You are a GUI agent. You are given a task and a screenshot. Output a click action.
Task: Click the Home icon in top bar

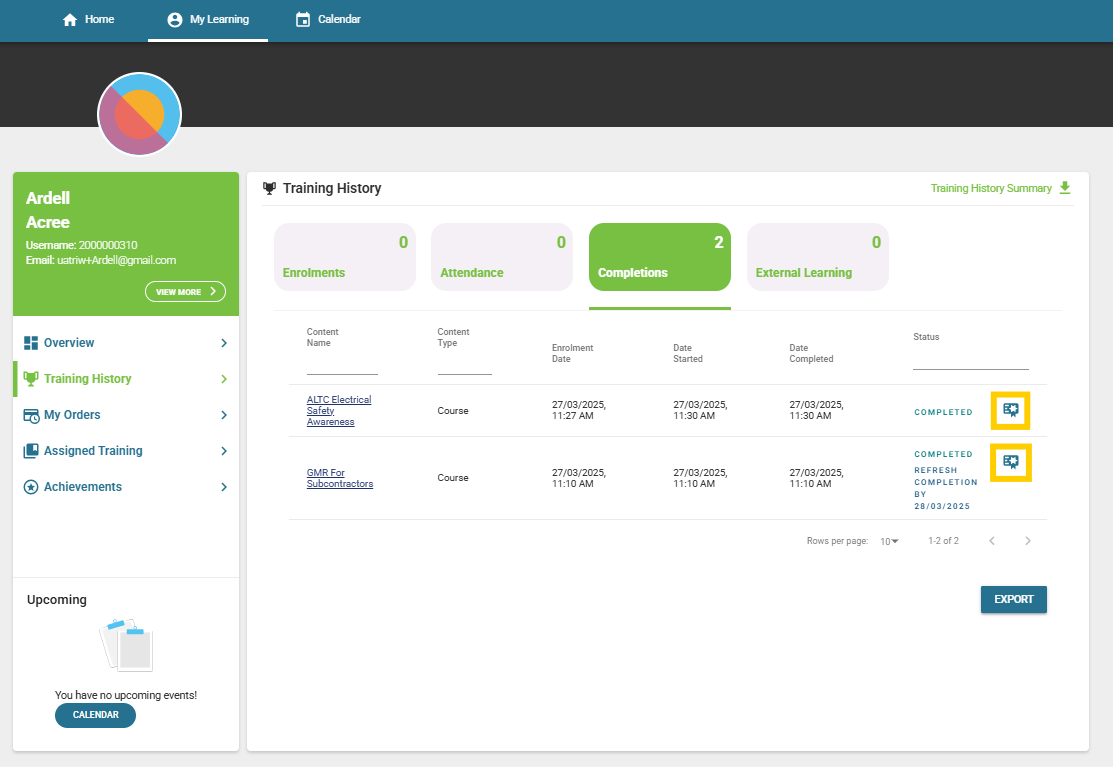[70, 20]
